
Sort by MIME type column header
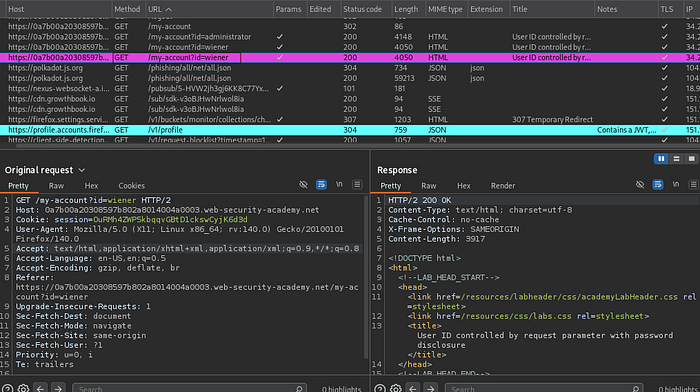(x=445, y=9)
